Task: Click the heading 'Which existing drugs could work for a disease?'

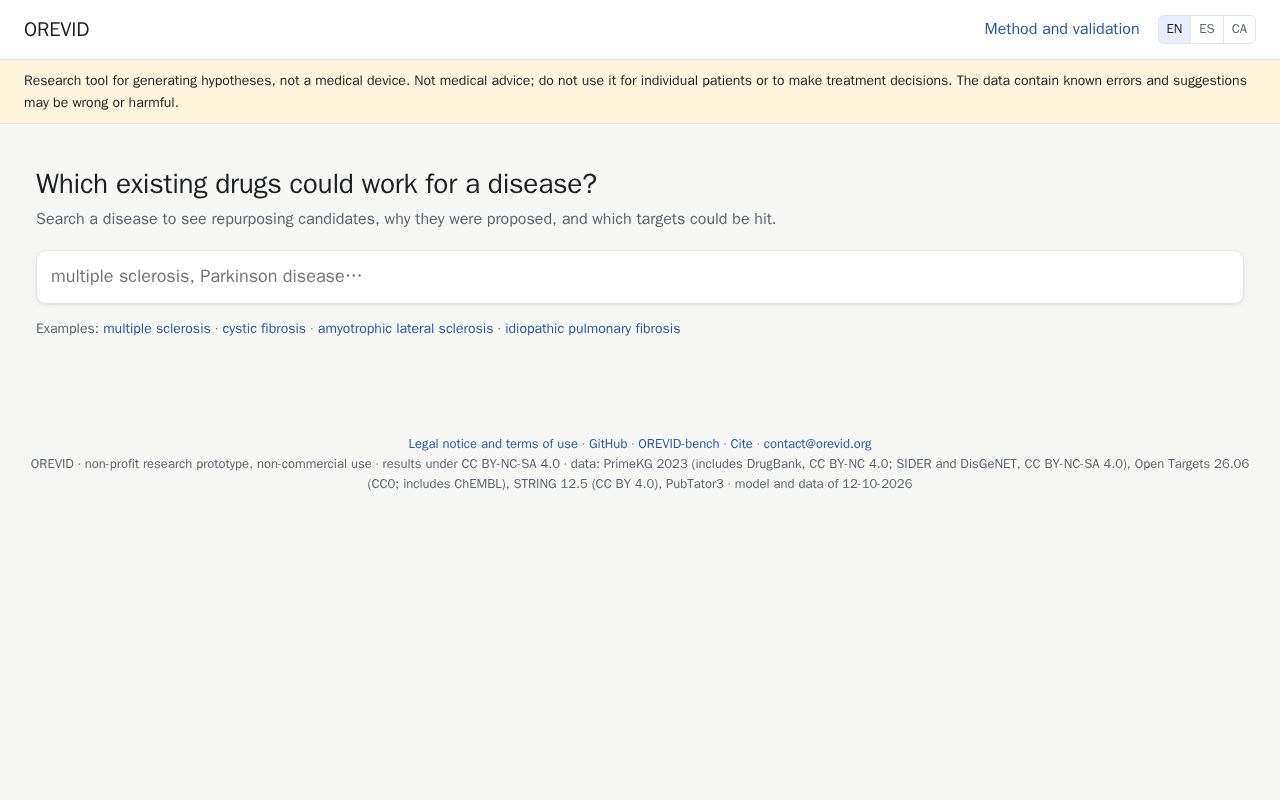Action: [316, 184]
